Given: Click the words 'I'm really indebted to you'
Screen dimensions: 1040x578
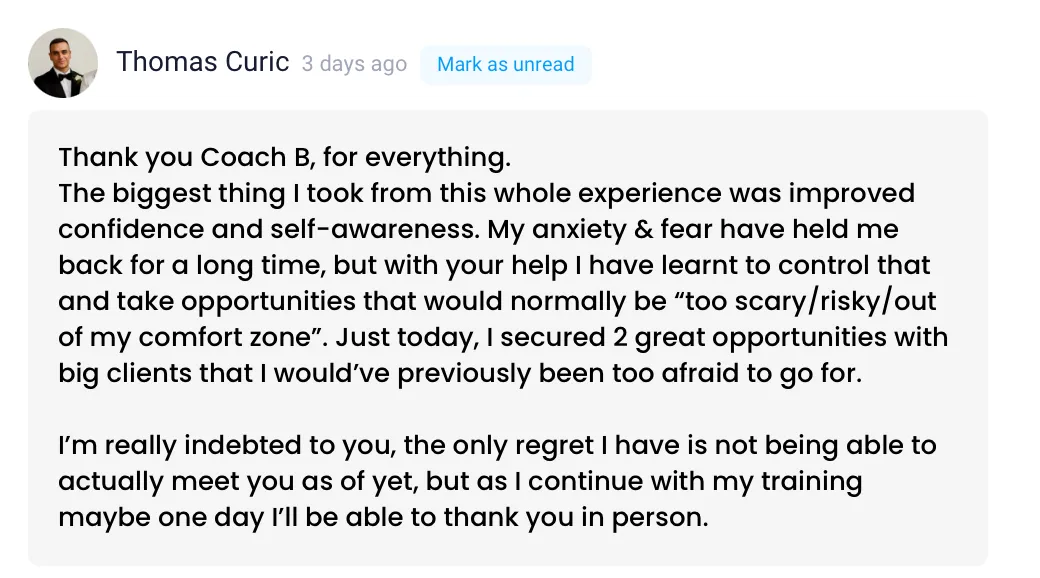Looking at the screenshot, I should tap(224, 445).
